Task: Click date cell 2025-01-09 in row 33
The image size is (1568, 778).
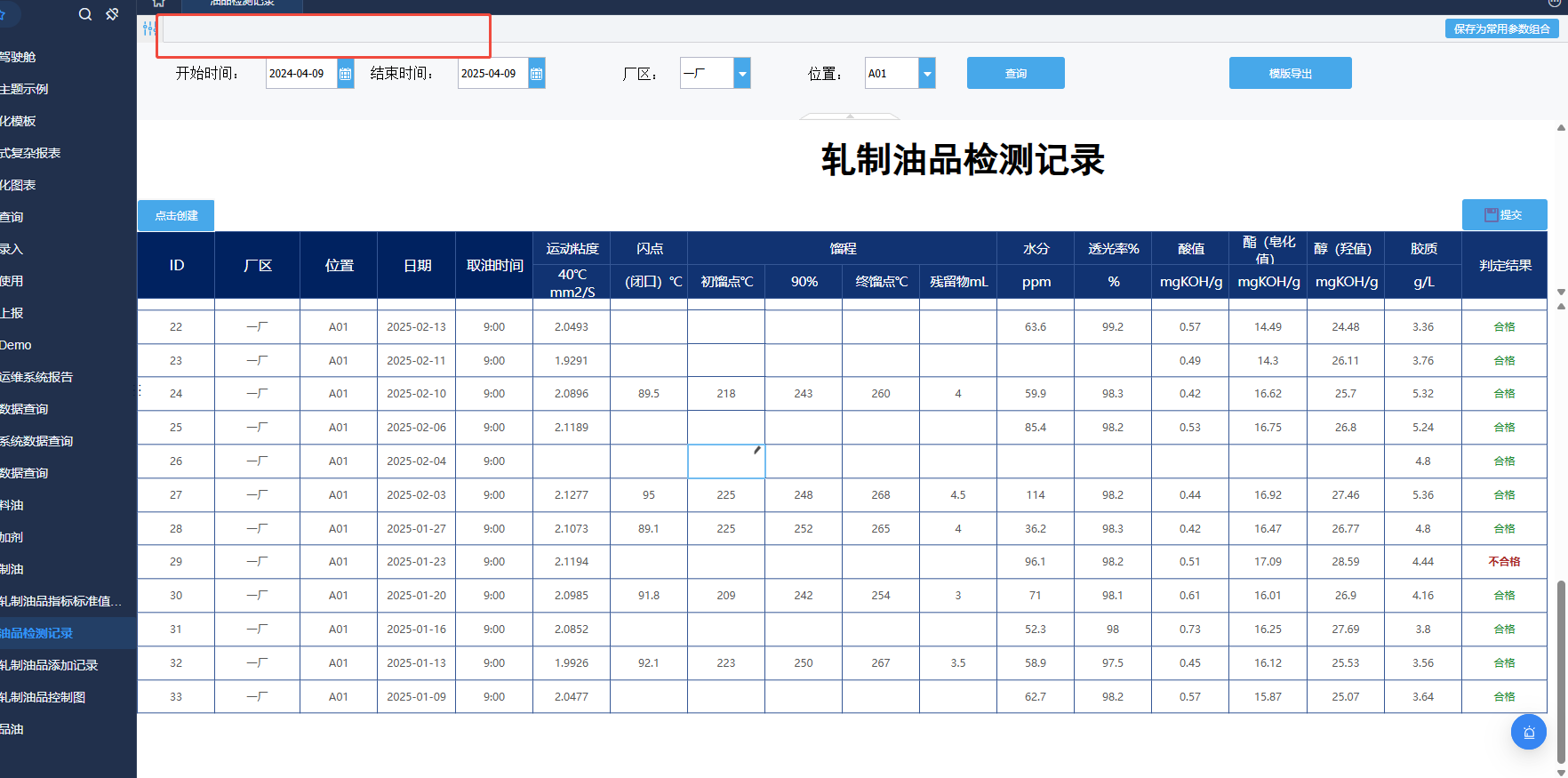Action: click(x=417, y=697)
